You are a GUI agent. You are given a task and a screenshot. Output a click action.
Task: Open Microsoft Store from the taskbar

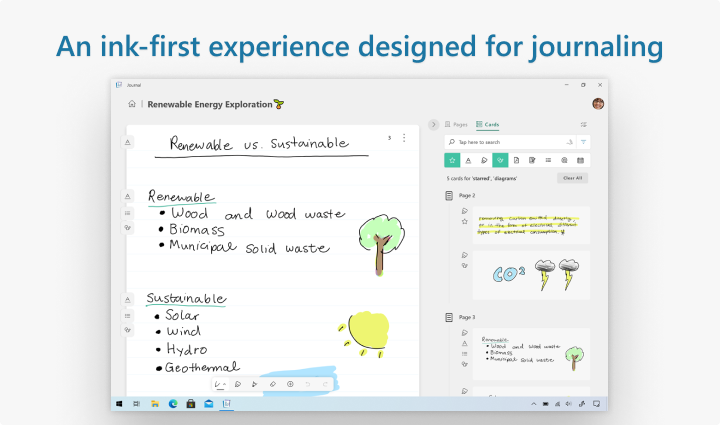pyautogui.click(x=191, y=404)
